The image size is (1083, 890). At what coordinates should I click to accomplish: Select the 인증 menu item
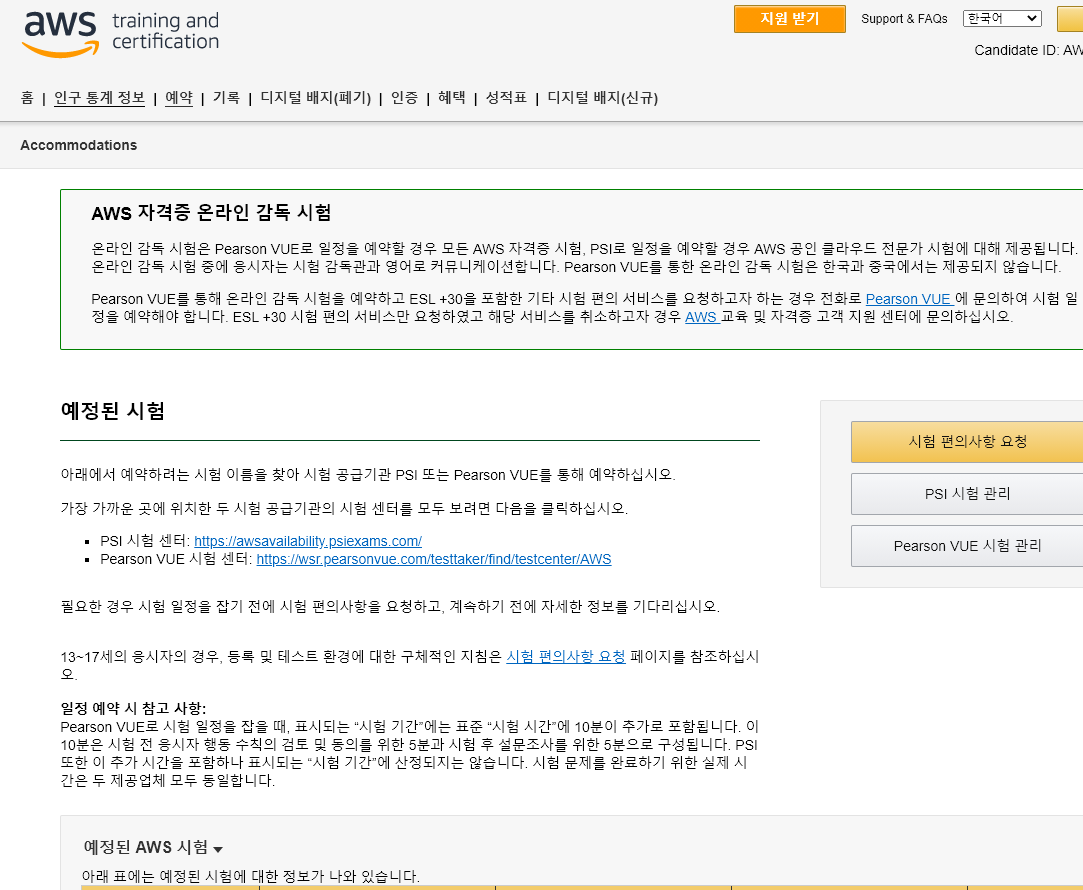point(404,98)
